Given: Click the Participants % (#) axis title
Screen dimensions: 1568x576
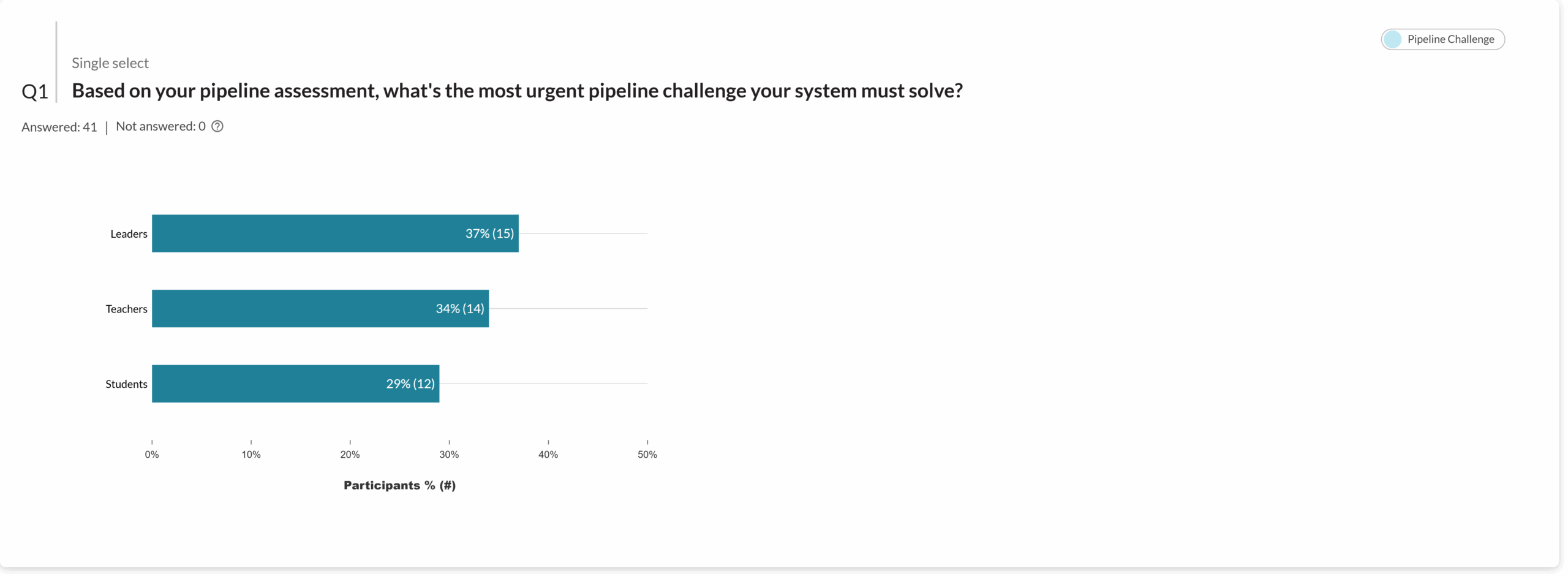Looking at the screenshot, I should [x=399, y=485].
